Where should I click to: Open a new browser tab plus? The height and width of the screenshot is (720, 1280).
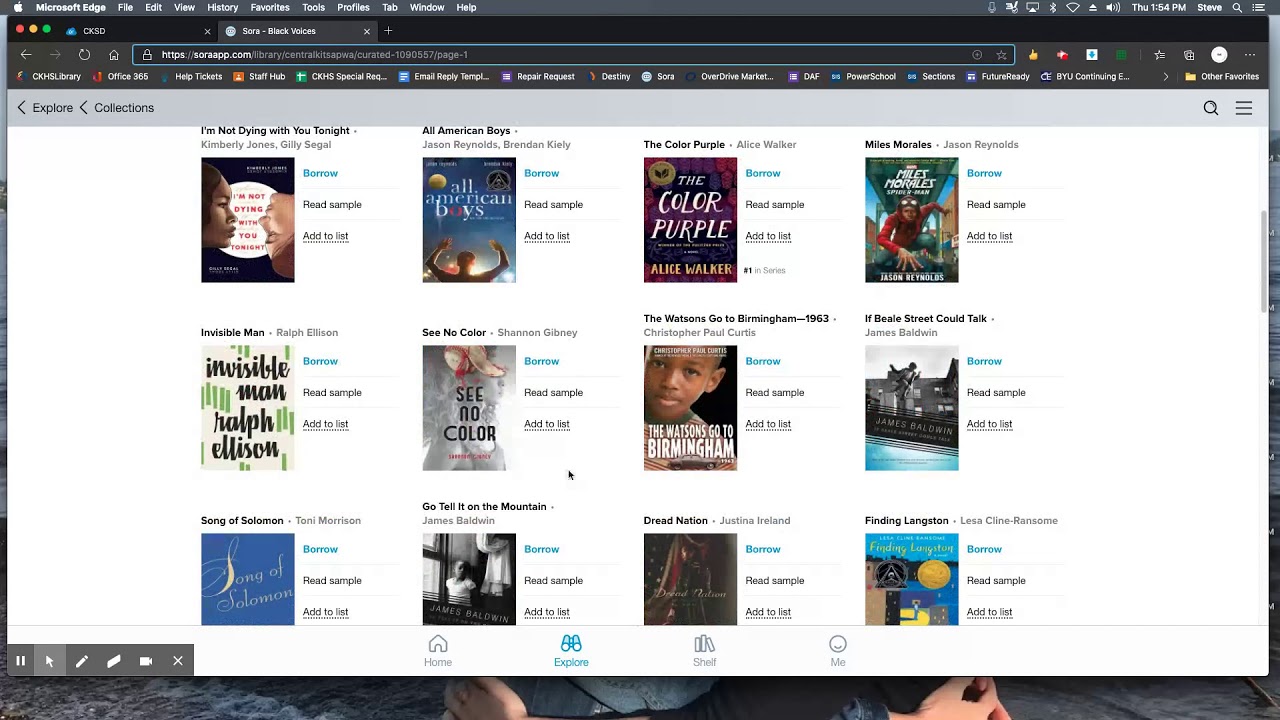click(388, 31)
